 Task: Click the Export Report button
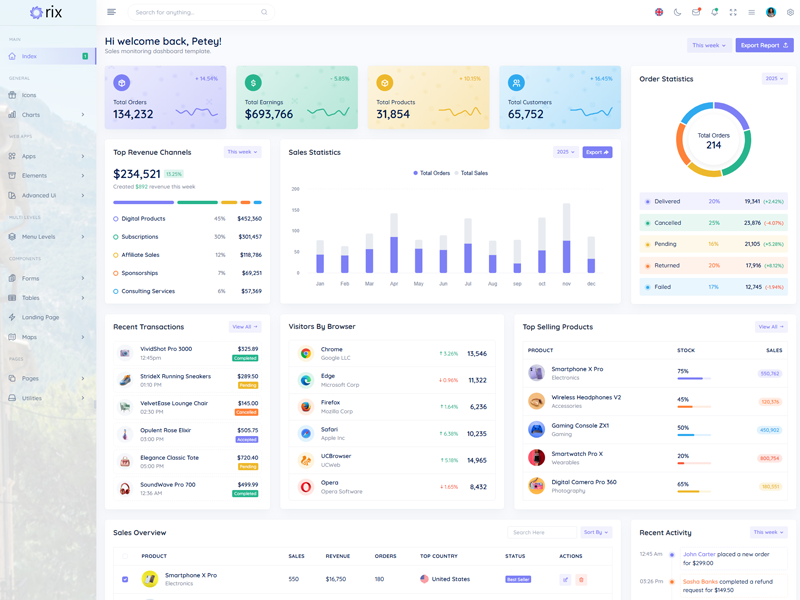coord(764,45)
